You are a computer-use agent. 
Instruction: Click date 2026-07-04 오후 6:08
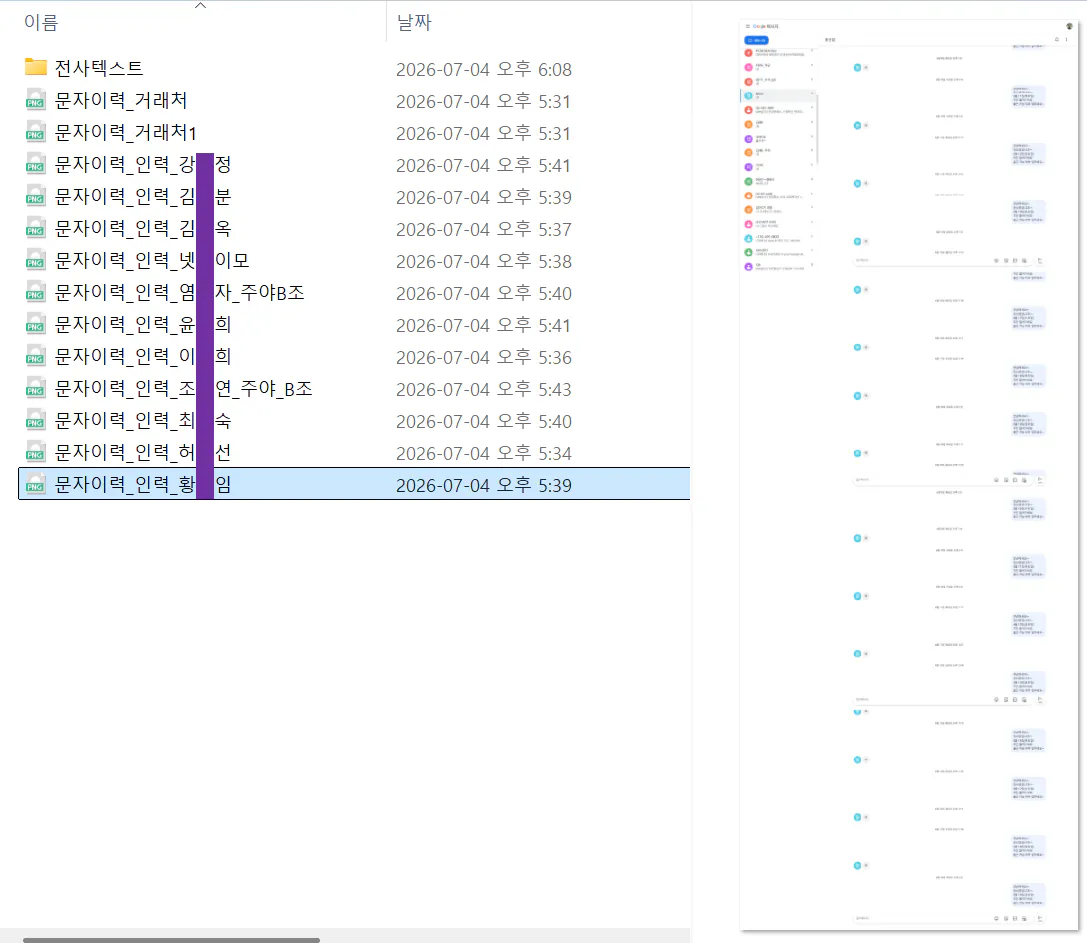[484, 69]
